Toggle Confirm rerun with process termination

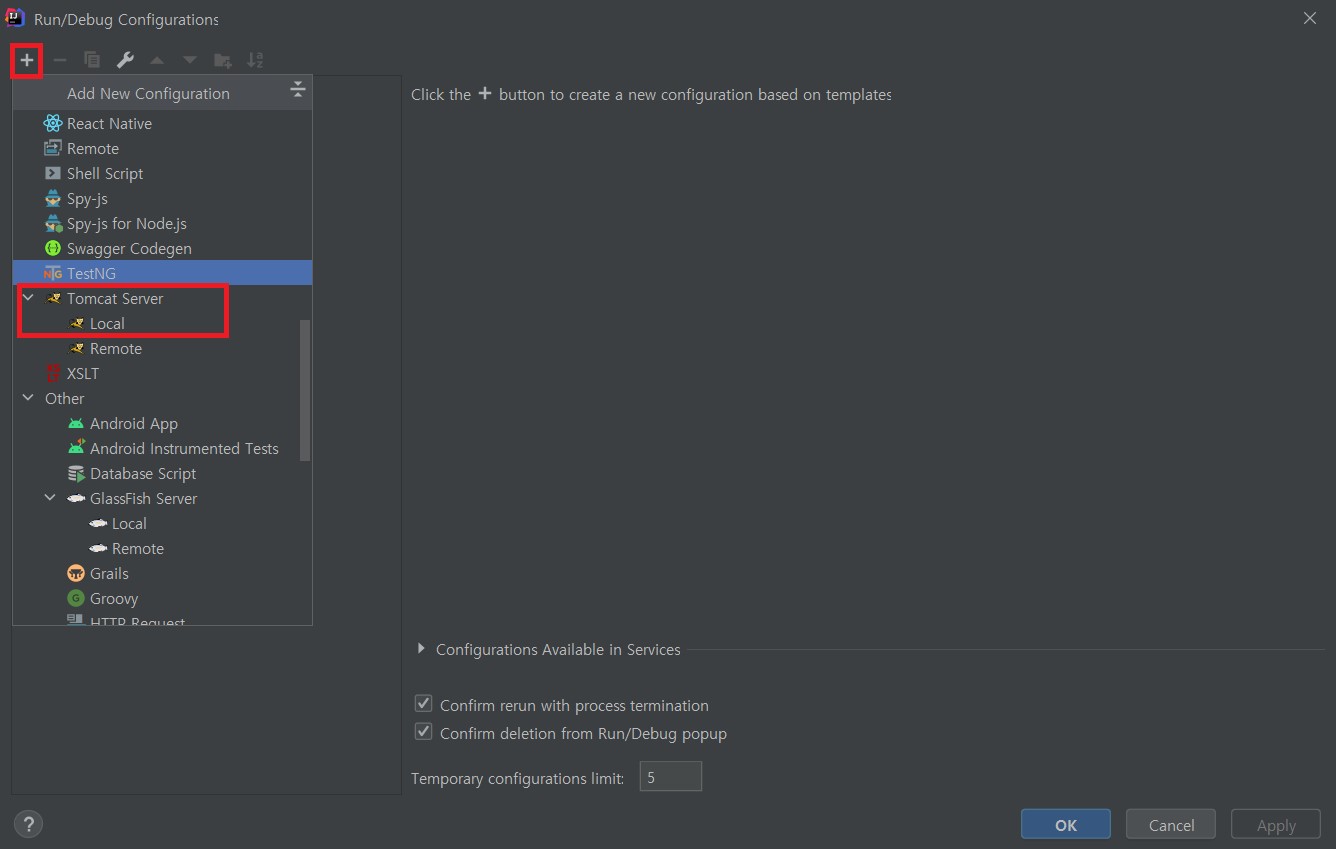coord(423,704)
